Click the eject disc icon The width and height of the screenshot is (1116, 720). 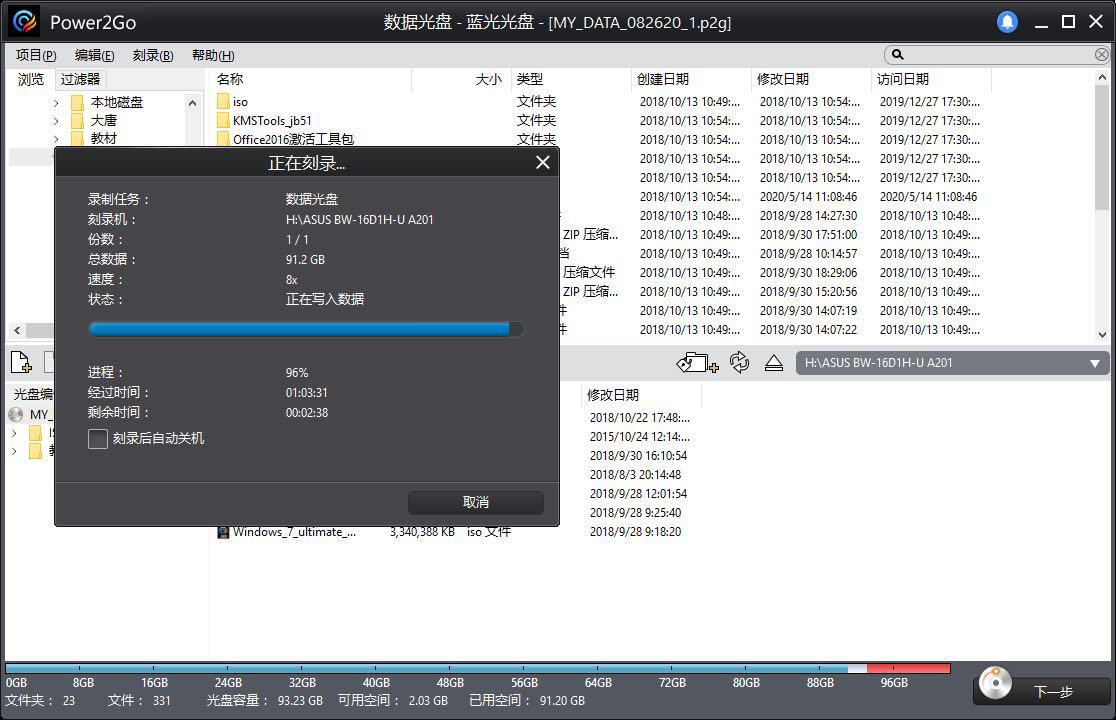point(774,363)
